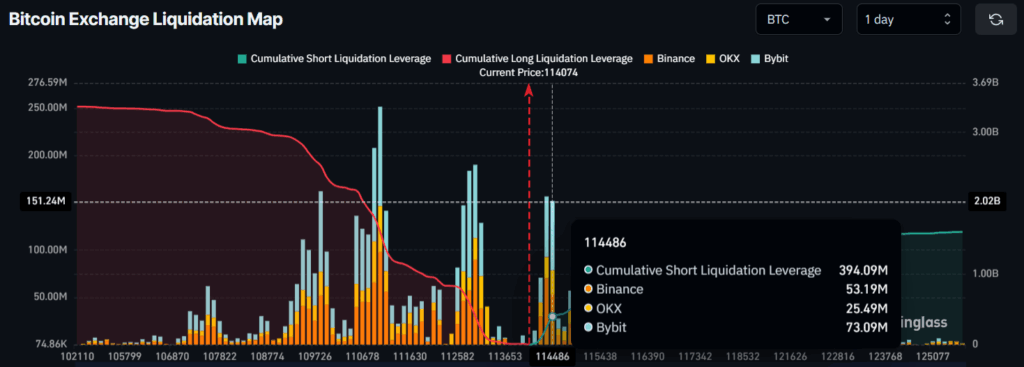
Task: Click the Current Price:114074 label
Action: [x=528, y=73]
